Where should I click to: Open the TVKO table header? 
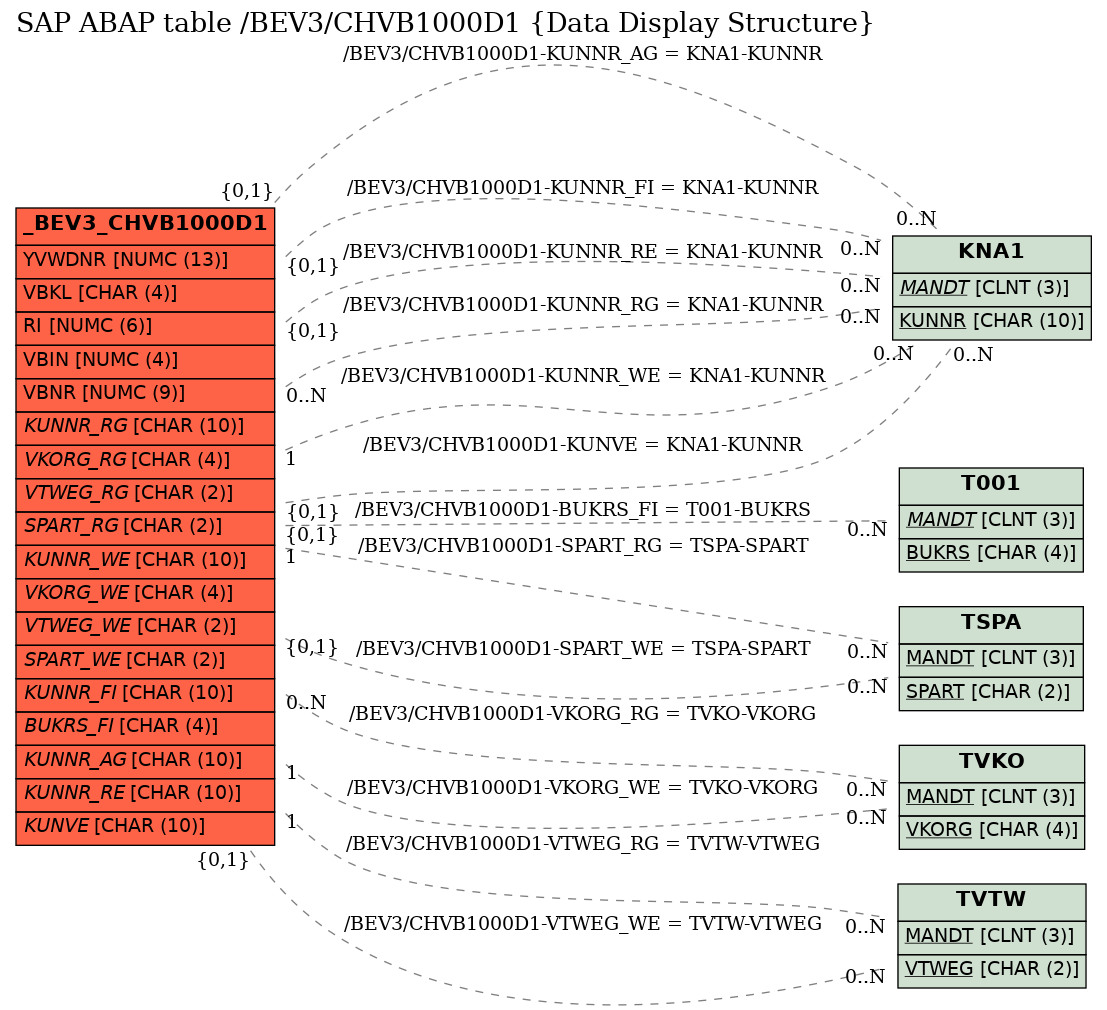[x=991, y=764]
